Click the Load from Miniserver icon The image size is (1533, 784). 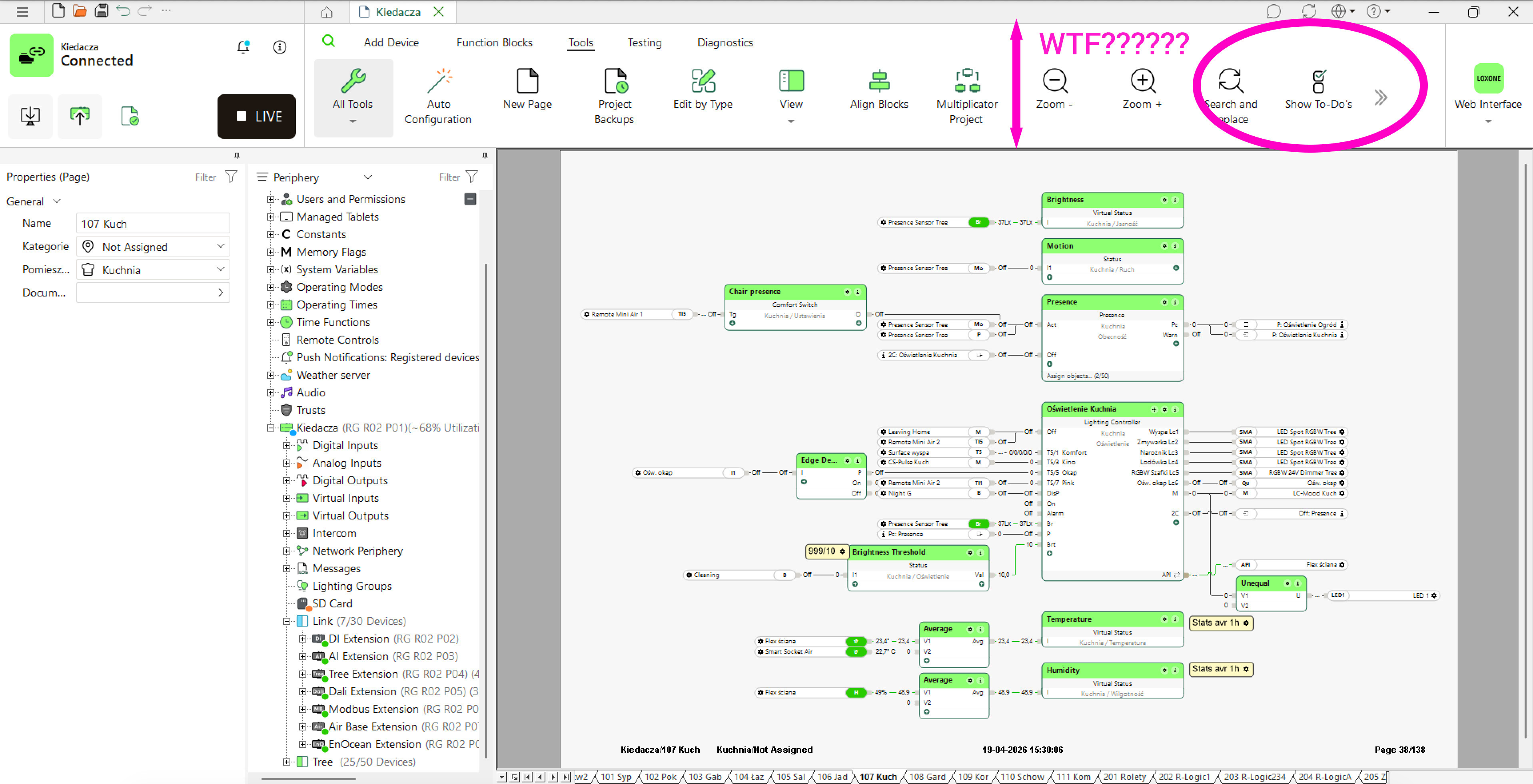click(x=30, y=117)
